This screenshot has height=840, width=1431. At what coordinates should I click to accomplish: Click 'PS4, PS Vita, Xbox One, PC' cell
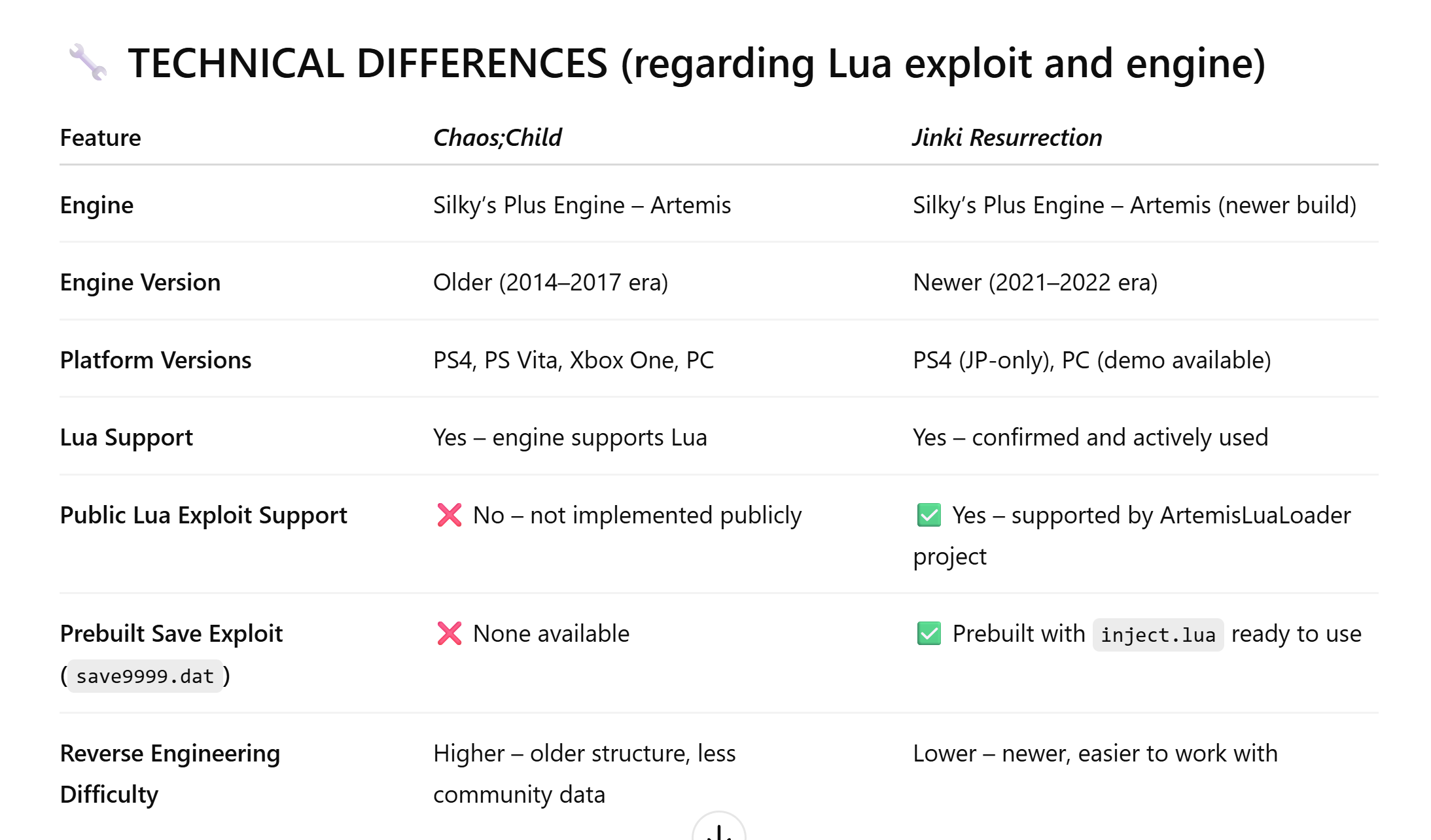[573, 360]
